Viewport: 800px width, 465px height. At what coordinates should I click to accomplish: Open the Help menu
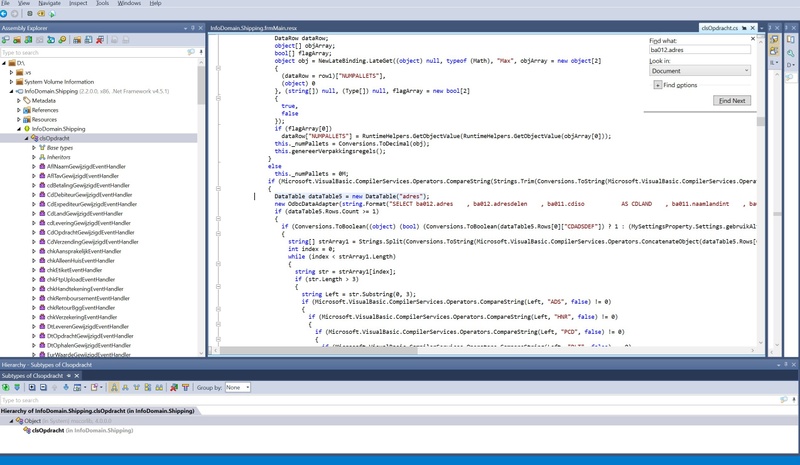pos(155,3)
